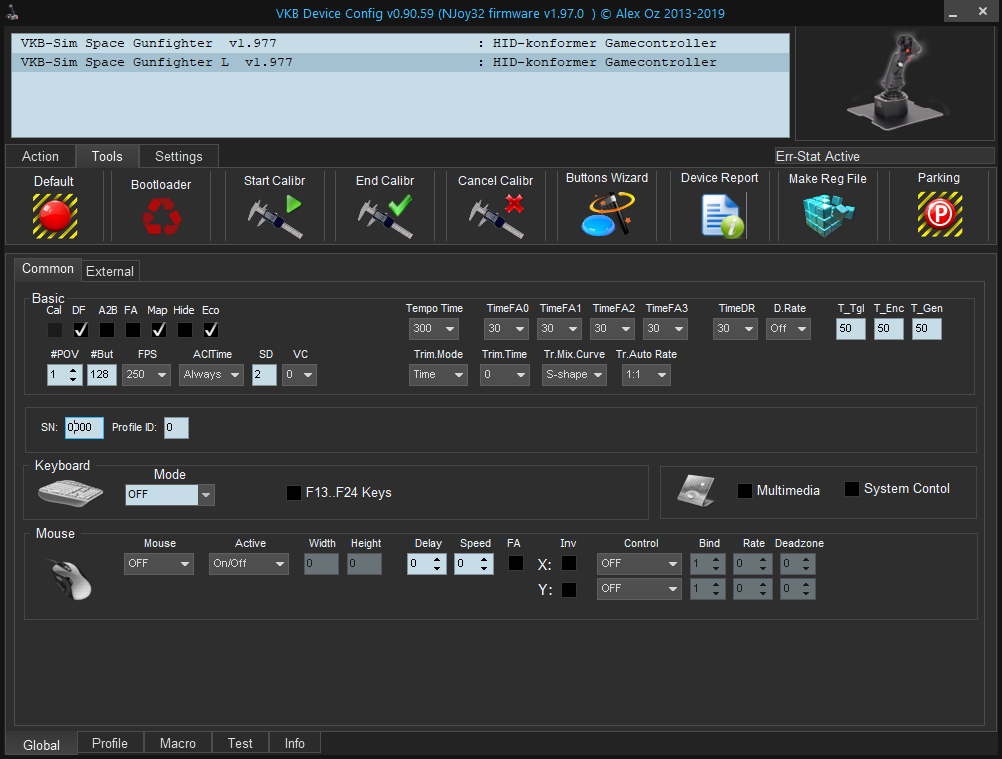Viewport: 1002px width, 759px height.
Task: Open the Test bottom tab
Action: pos(240,744)
